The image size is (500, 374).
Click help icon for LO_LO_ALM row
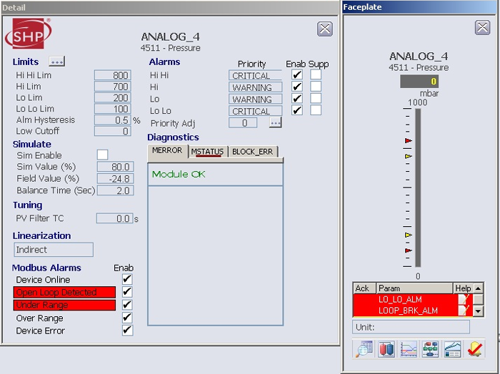464,299
